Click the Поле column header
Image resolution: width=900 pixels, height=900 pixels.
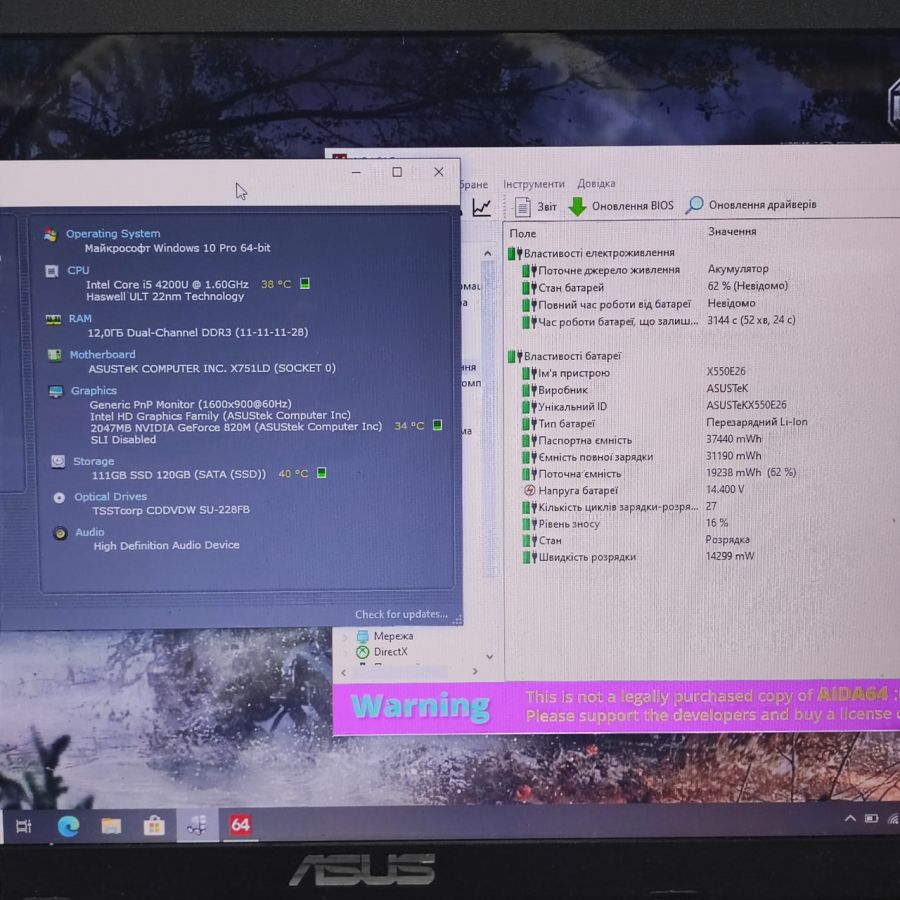pos(523,234)
